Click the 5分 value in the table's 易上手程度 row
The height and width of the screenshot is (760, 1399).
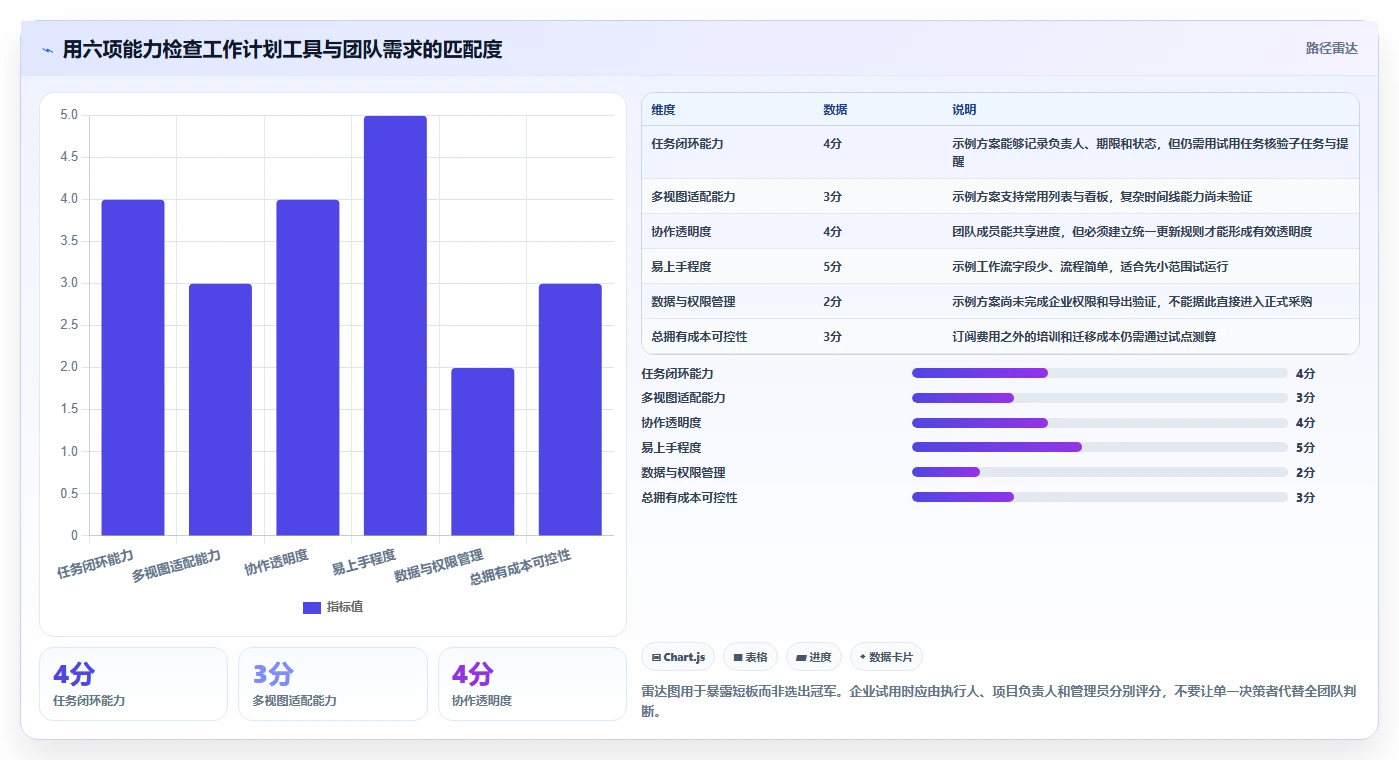832,267
